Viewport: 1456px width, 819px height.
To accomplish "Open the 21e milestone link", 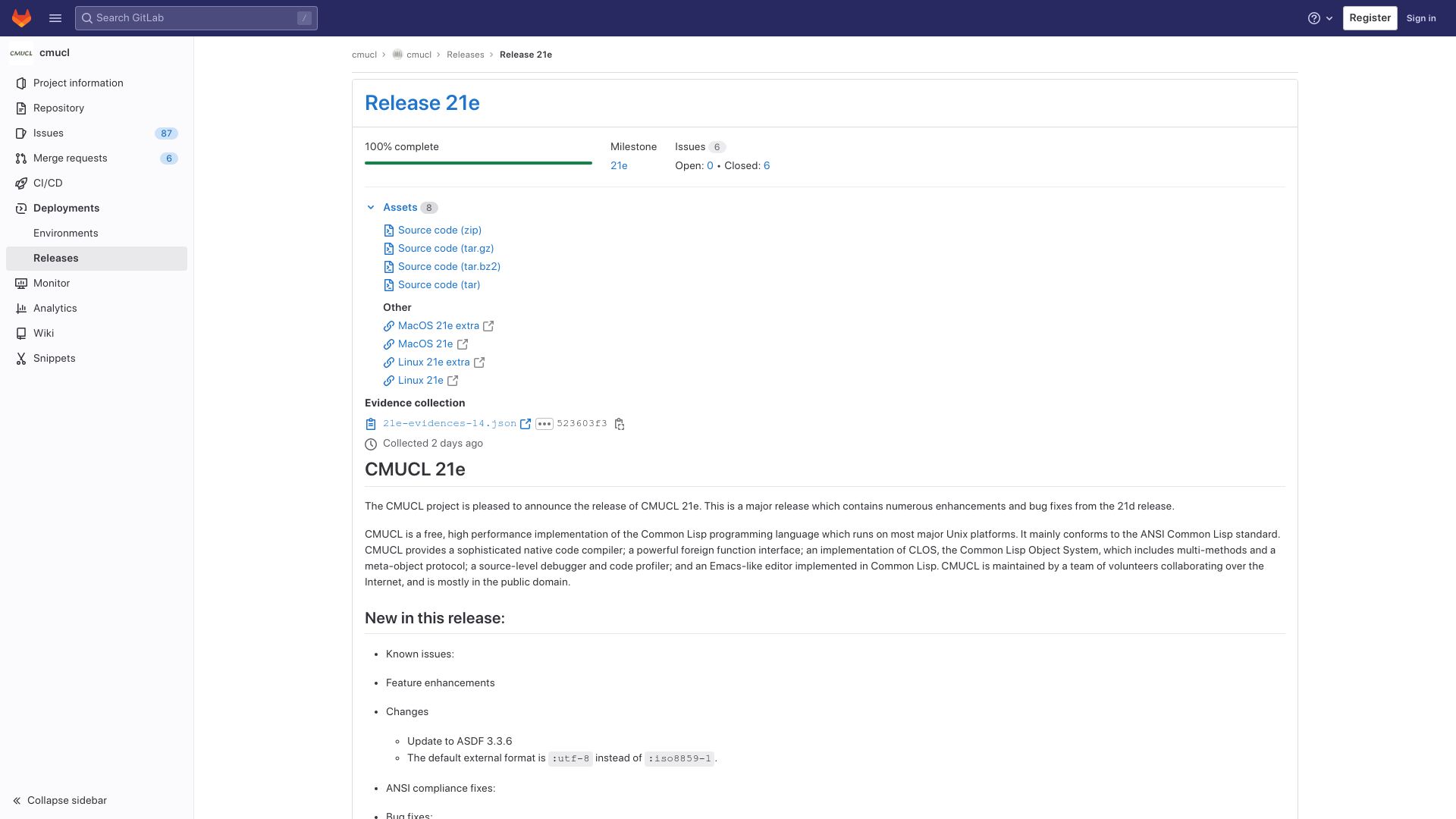I will tap(619, 166).
